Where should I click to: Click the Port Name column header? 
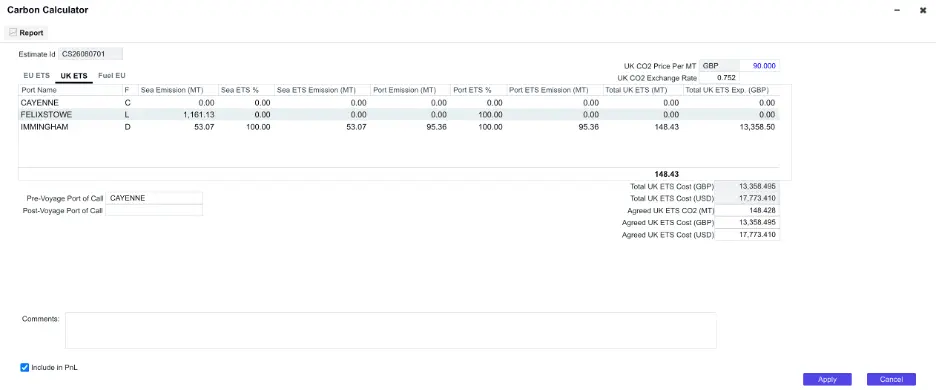pos(70,90)
